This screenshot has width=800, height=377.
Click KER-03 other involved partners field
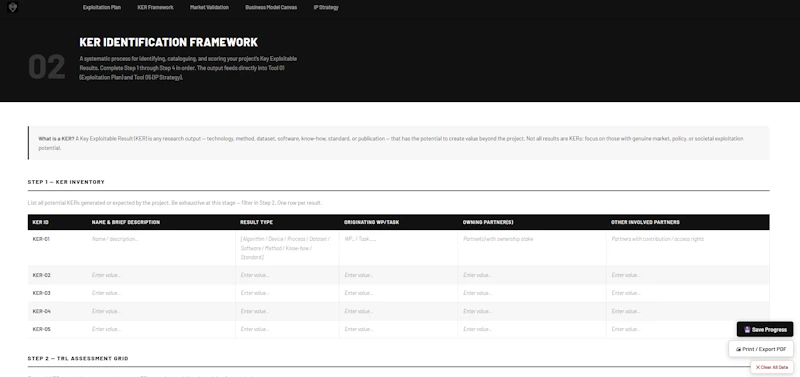(688, 293)
